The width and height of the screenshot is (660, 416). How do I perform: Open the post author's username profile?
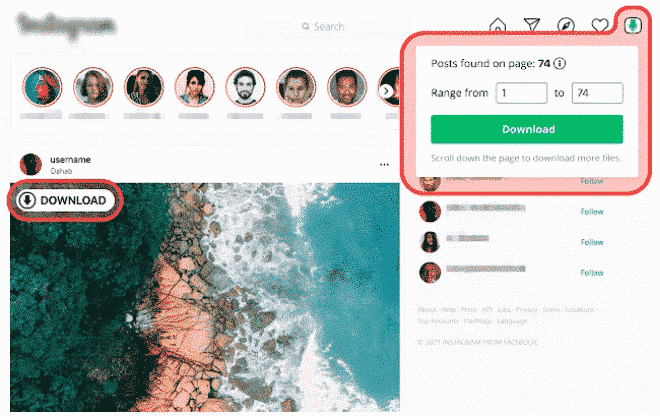point(70,160)
